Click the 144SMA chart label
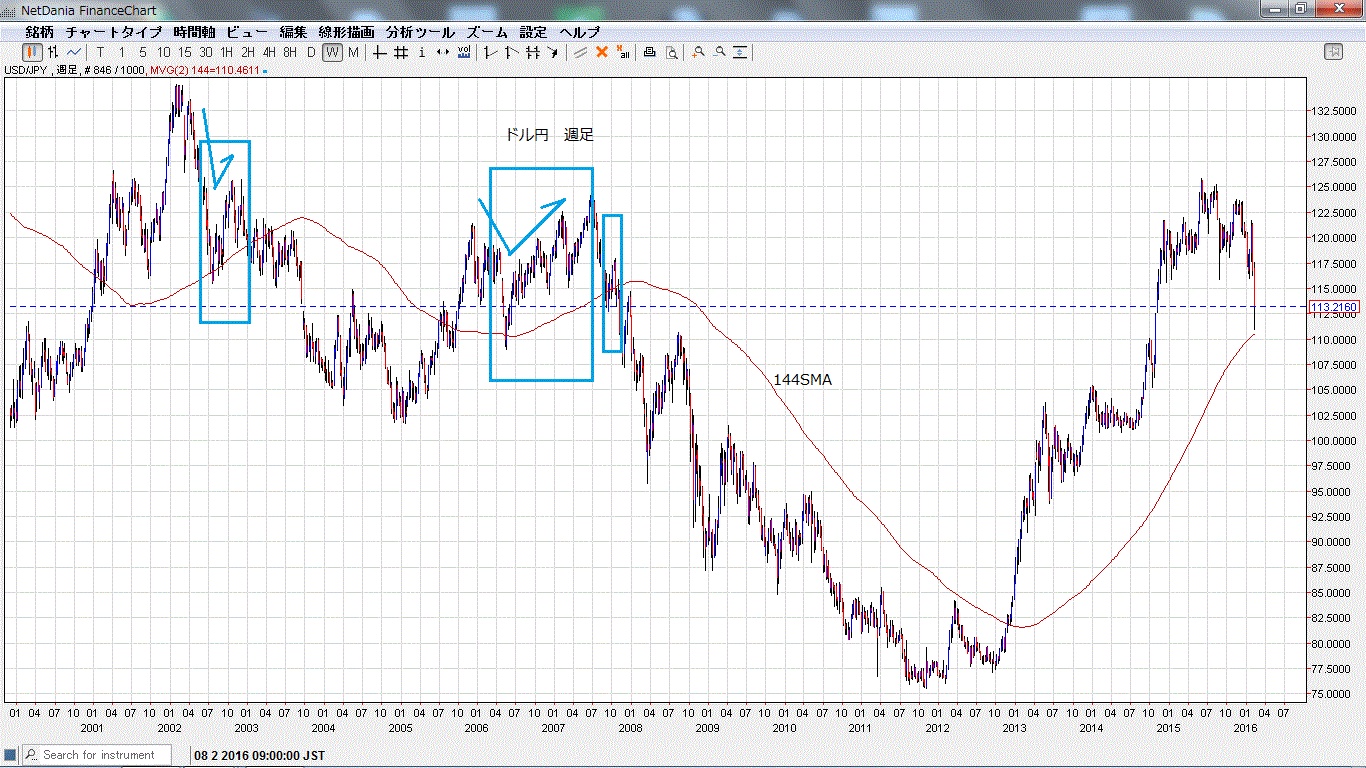1366x768 pixels. point(802,380)
